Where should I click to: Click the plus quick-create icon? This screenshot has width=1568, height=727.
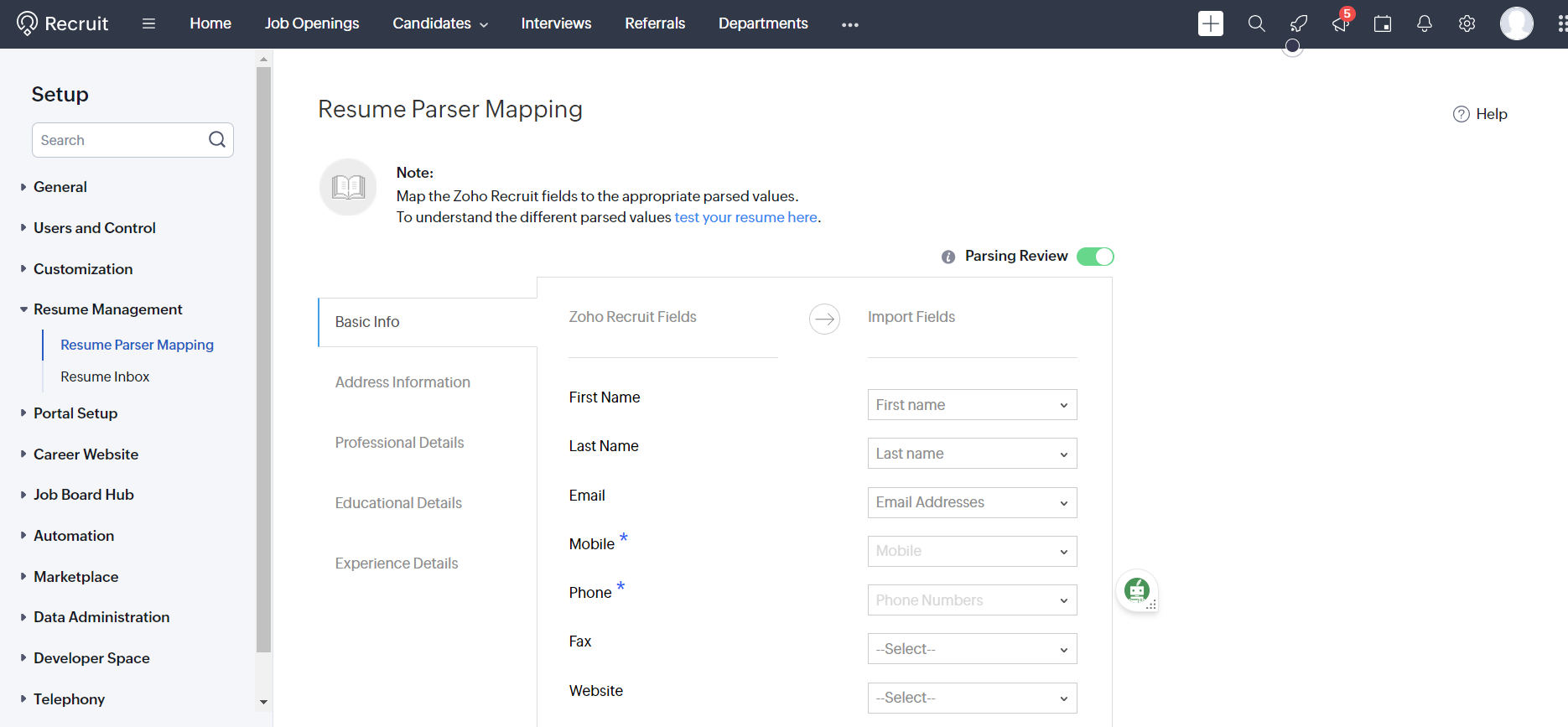click(x=1210, y=23)
